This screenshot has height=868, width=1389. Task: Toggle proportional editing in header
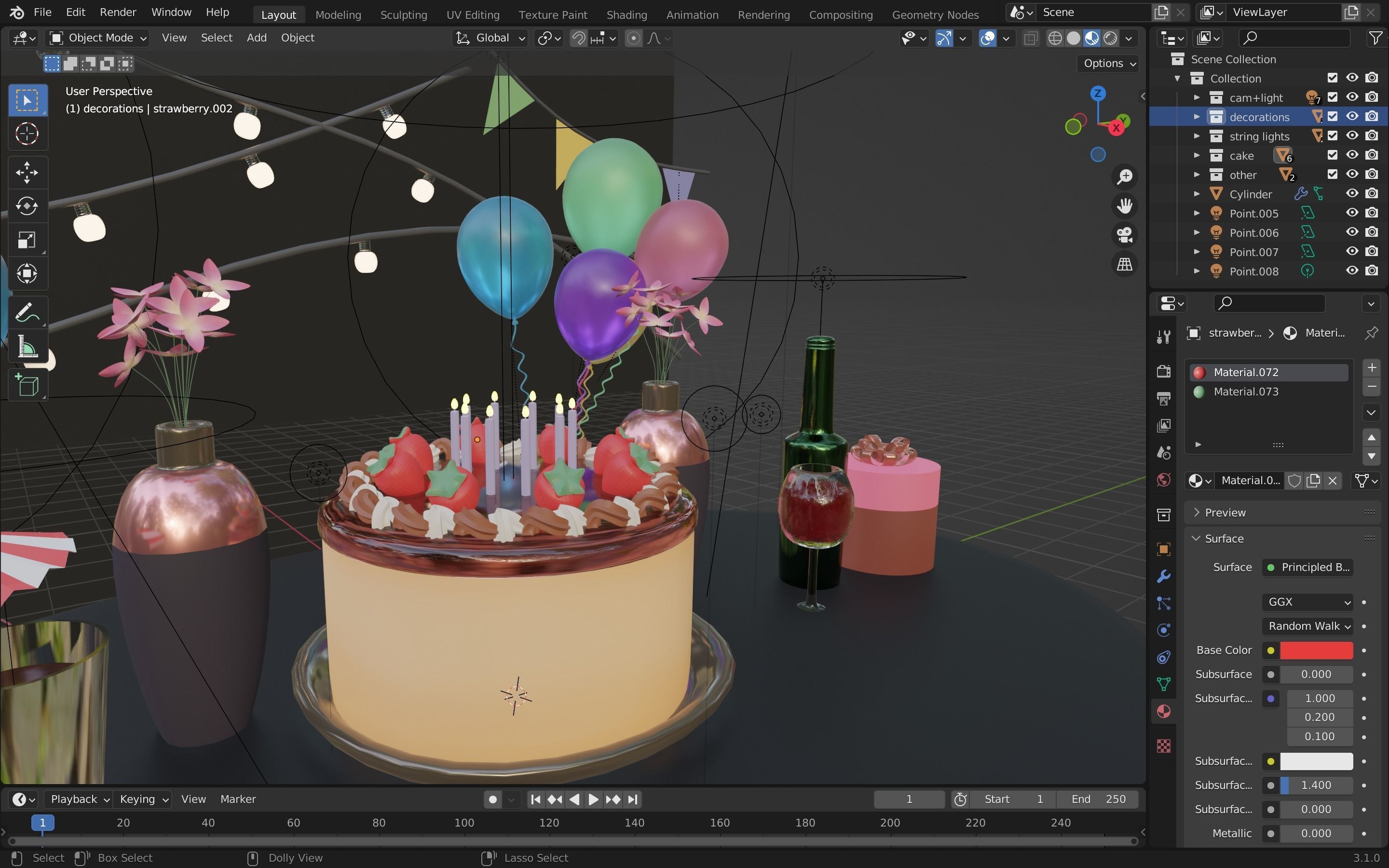(x=633, y=38)
